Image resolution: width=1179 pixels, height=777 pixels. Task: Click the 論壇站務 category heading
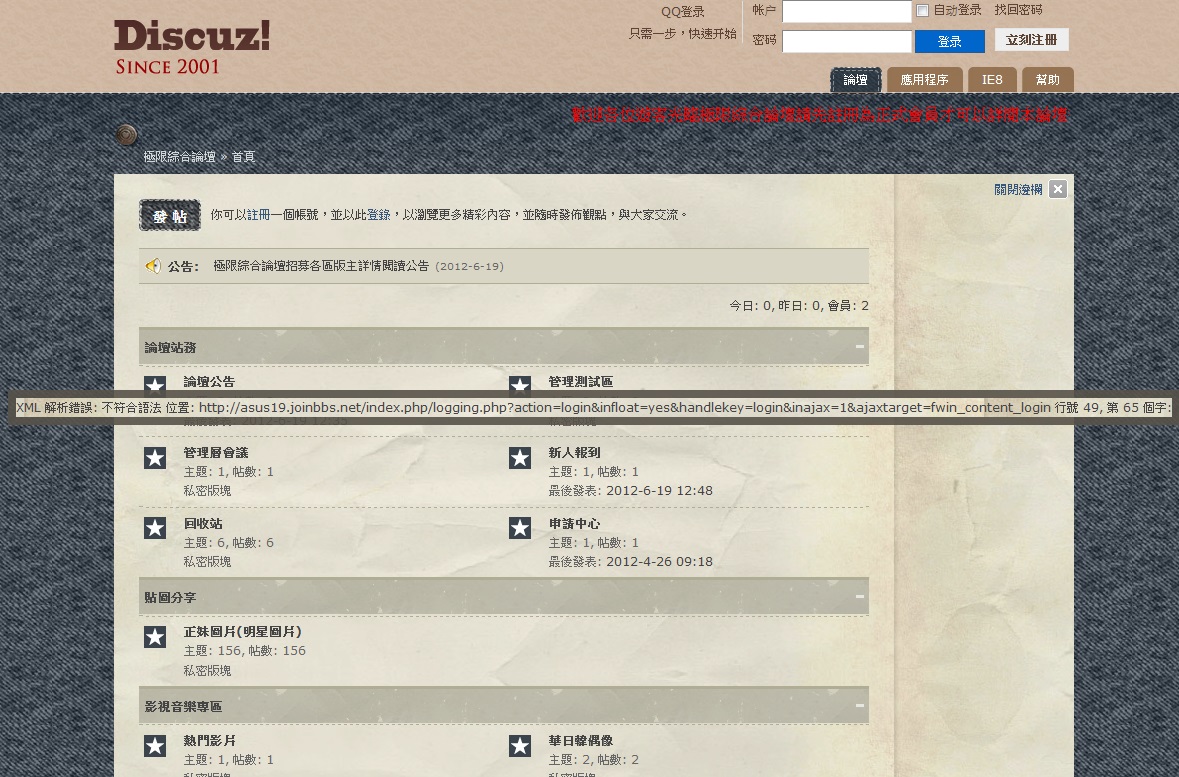[170, 347]
